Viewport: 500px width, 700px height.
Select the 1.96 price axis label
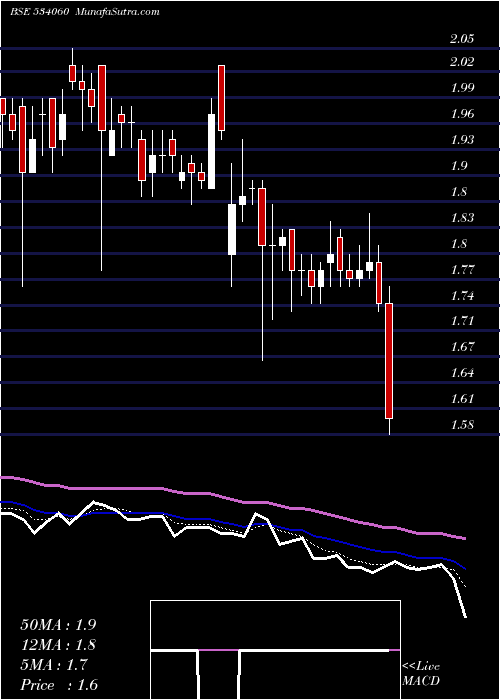(x=462, y=114)
